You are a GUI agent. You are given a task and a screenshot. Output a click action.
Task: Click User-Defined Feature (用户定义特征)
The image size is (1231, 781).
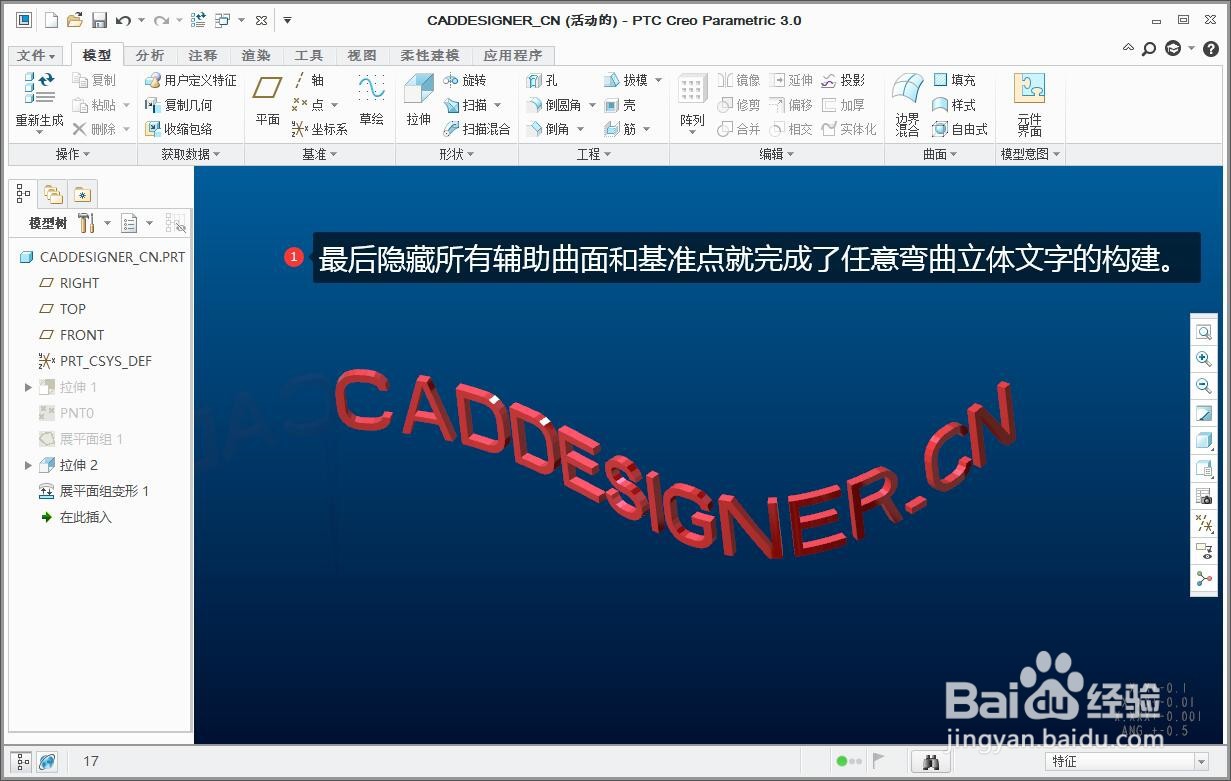[x=190, y=80]
